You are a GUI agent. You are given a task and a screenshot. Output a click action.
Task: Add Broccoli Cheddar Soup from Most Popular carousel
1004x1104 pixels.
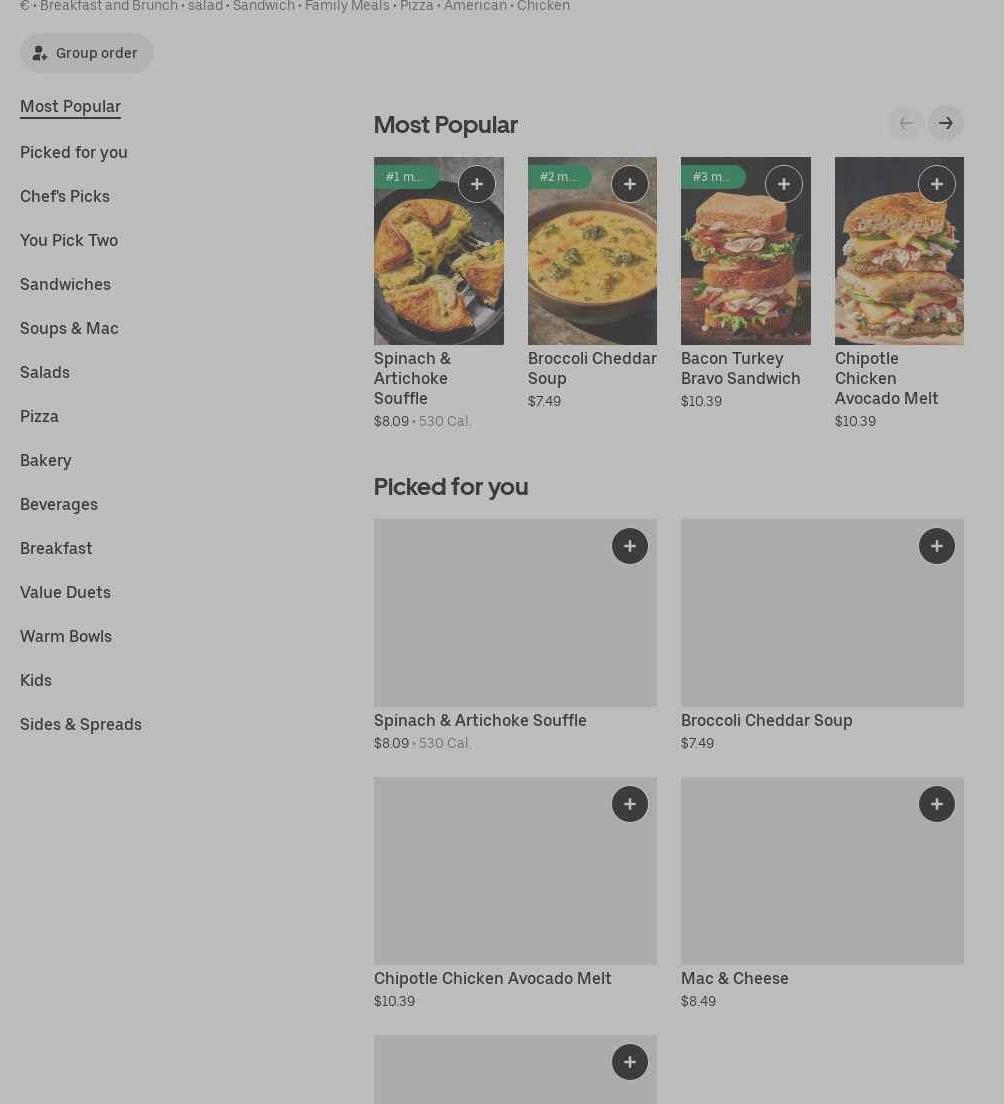(x=629, y=184)
